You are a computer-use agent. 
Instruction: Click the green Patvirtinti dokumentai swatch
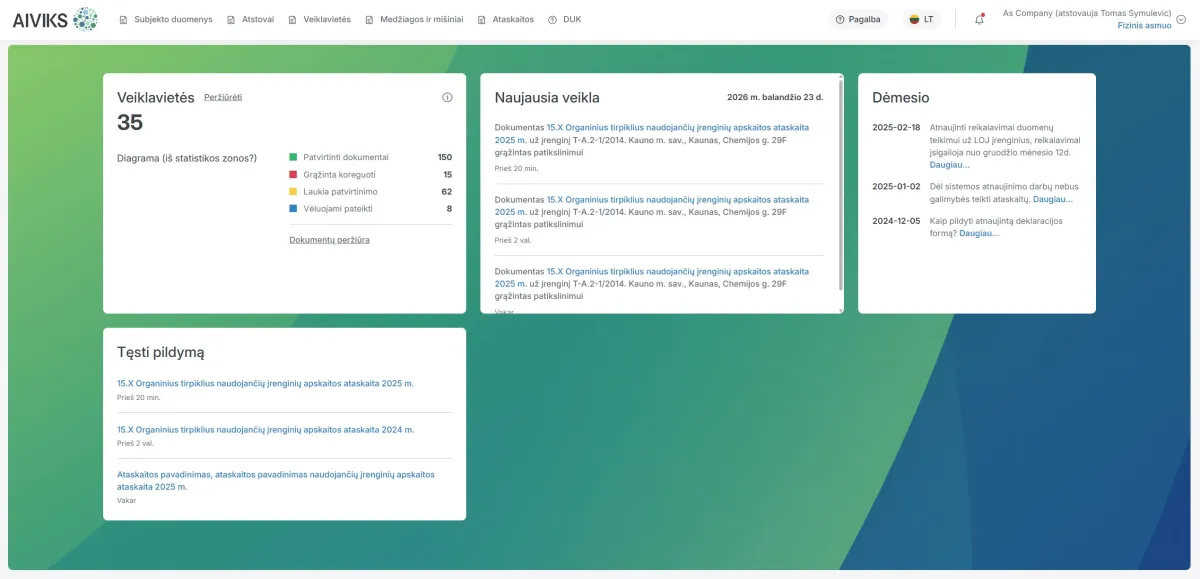pyautogui.click(x=293, y=157)
